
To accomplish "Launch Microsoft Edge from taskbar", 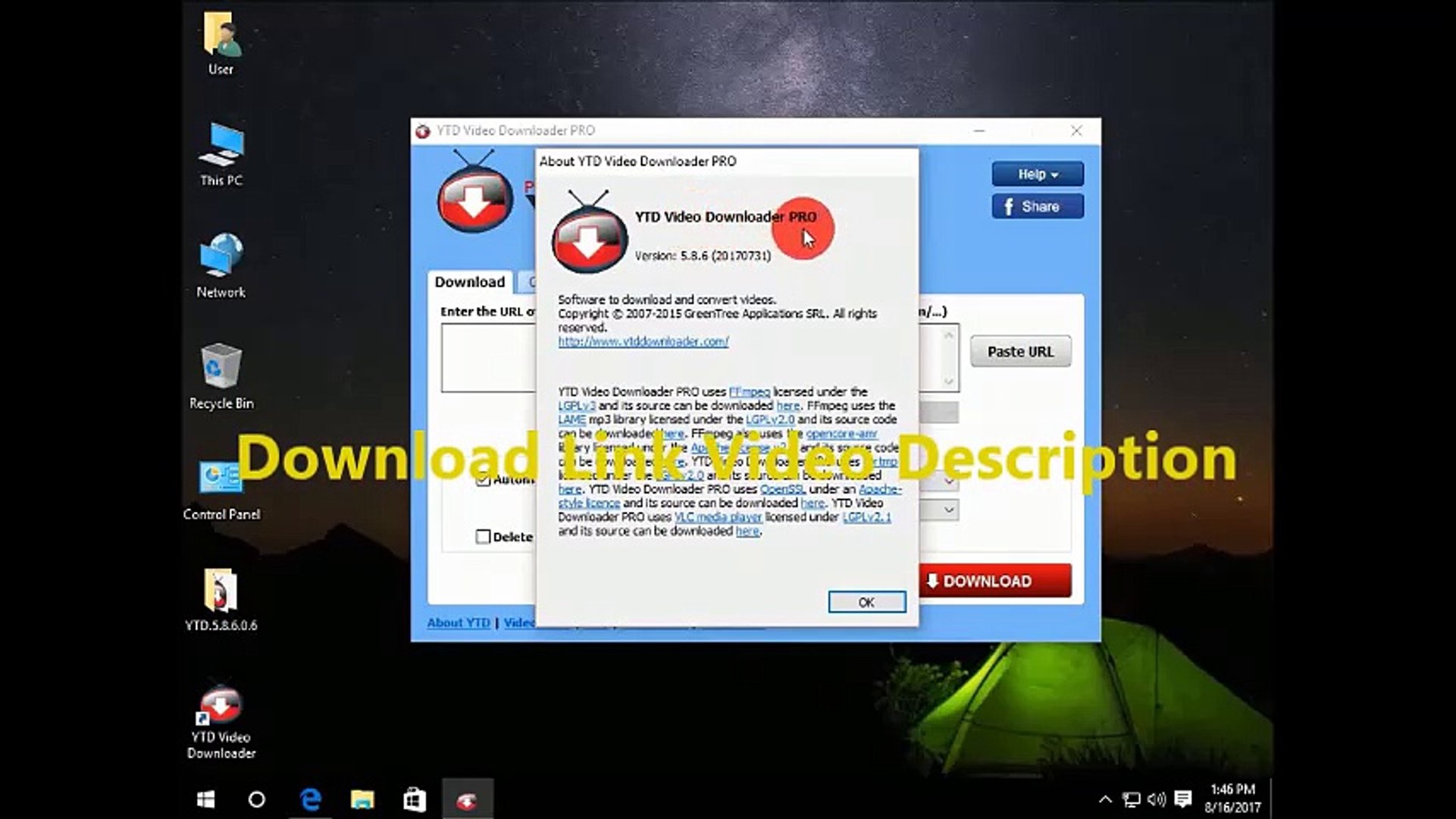I will [310, 799].
